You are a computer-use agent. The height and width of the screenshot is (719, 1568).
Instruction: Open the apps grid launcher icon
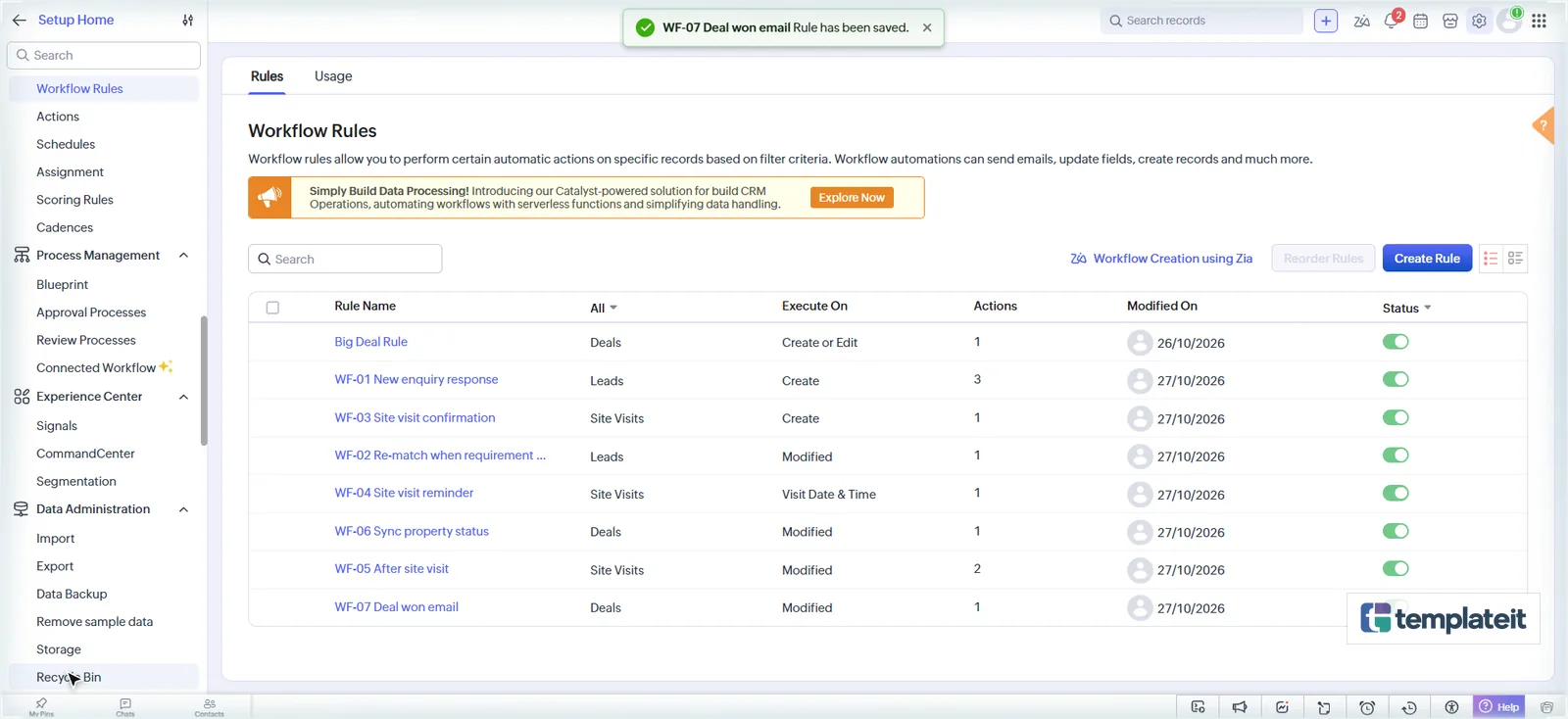tap(1539, 21)
